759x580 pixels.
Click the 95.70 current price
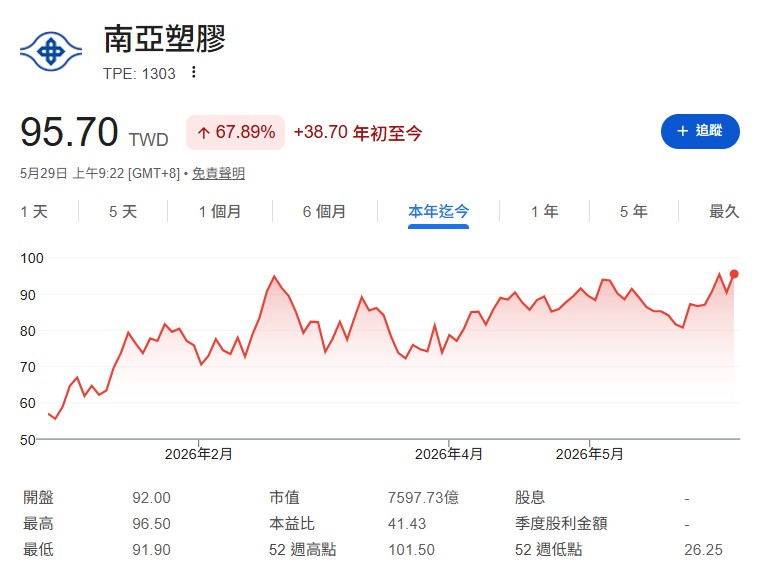69,132
